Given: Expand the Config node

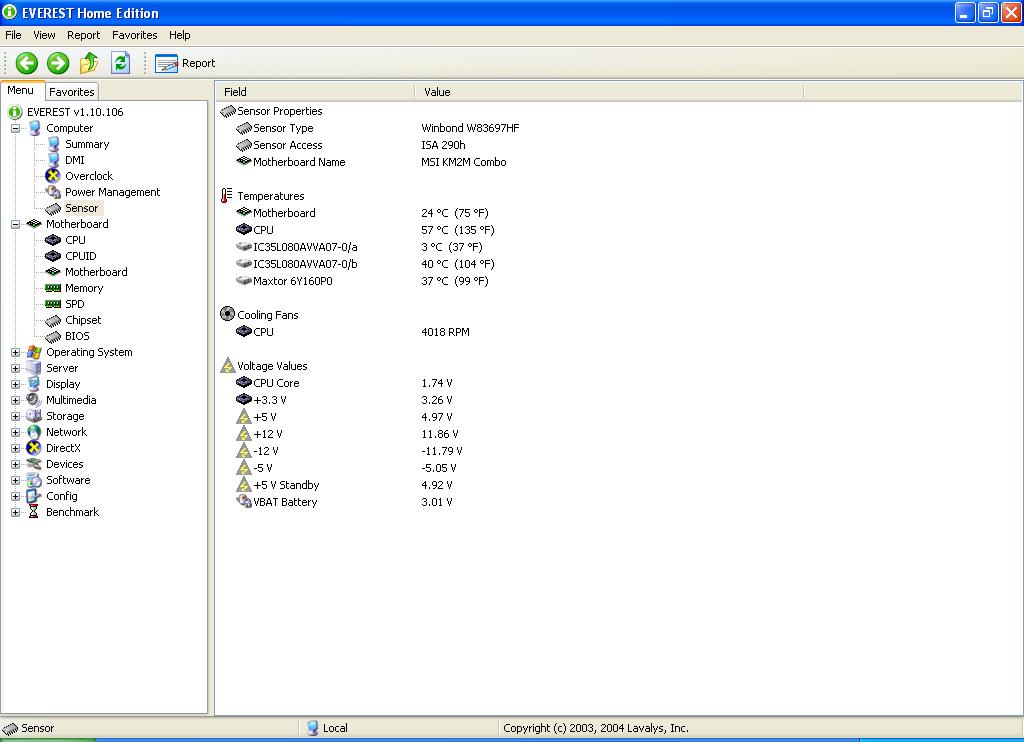Looking at the screenshot, I should tap(15, 496).
